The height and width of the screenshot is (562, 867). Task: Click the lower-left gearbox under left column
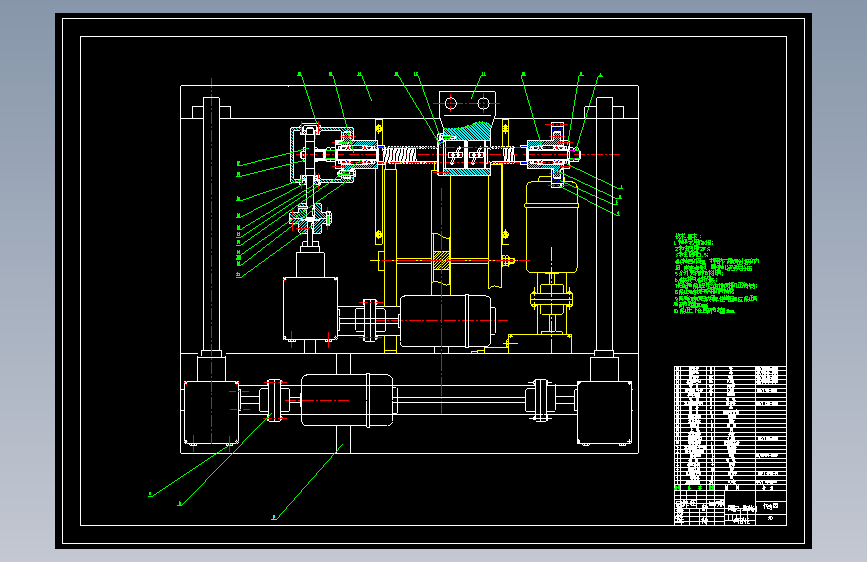point(211,413)
